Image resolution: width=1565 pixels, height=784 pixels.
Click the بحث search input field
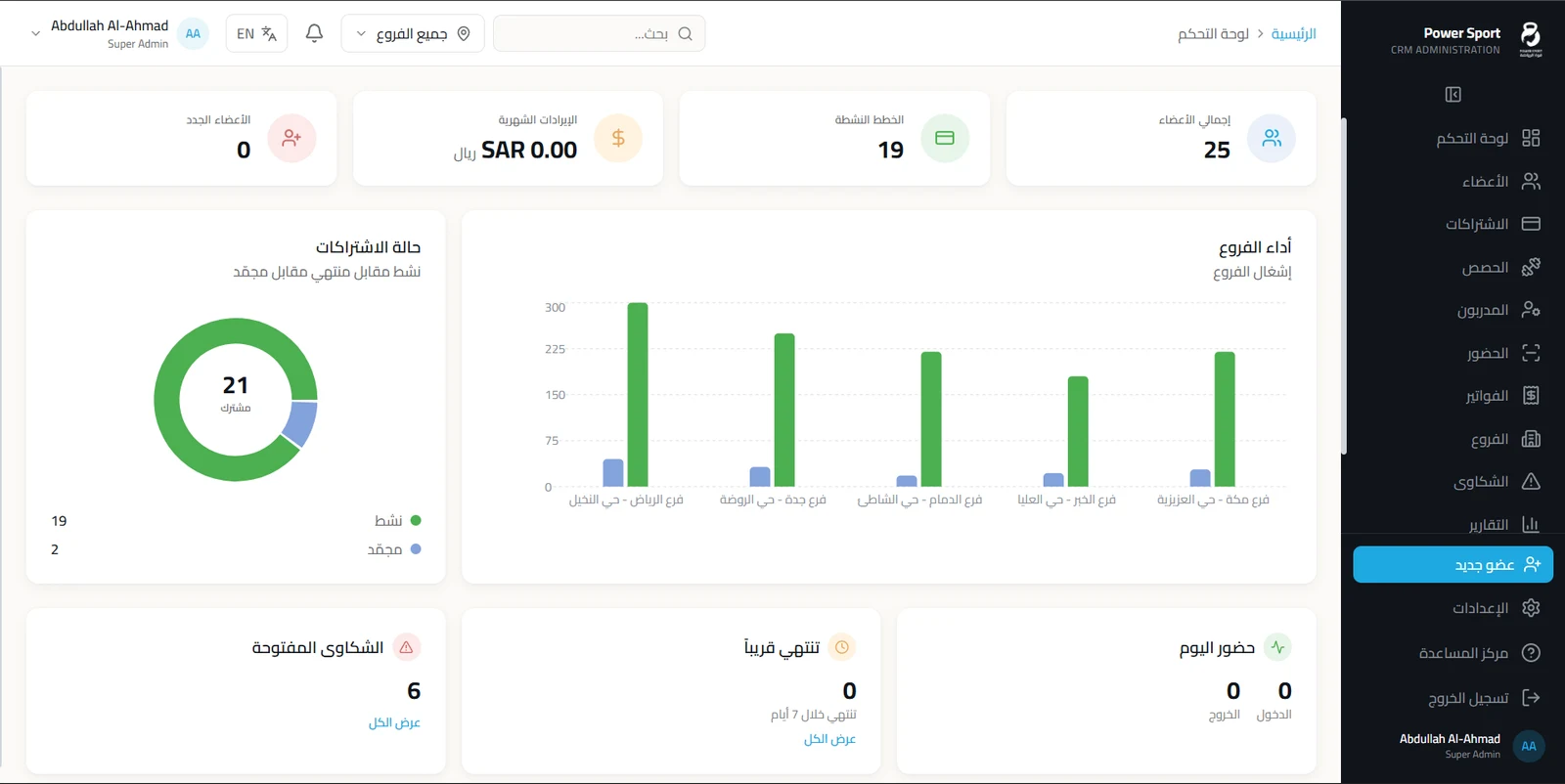point(599,33)
